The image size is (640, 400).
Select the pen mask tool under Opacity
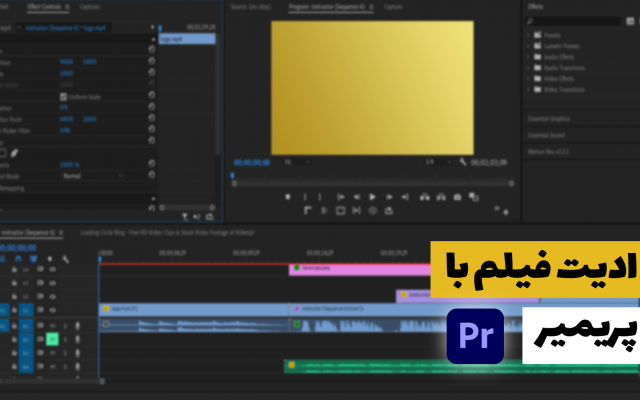[x=14, y=153]
